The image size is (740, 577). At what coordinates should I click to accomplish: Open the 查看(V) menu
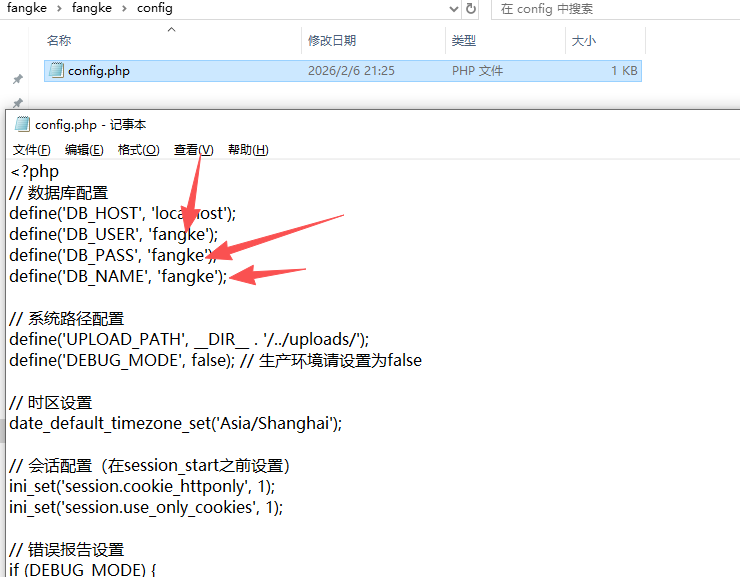tap(193, 150)
